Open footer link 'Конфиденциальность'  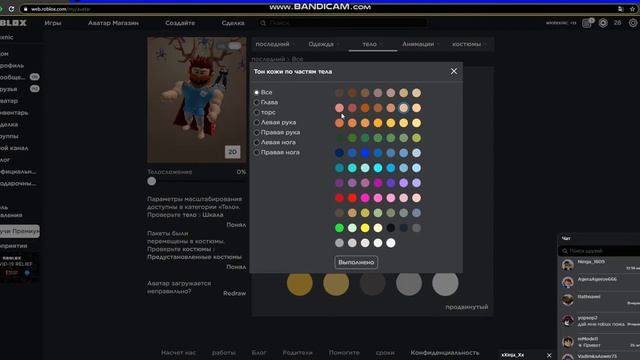(445, 352)
